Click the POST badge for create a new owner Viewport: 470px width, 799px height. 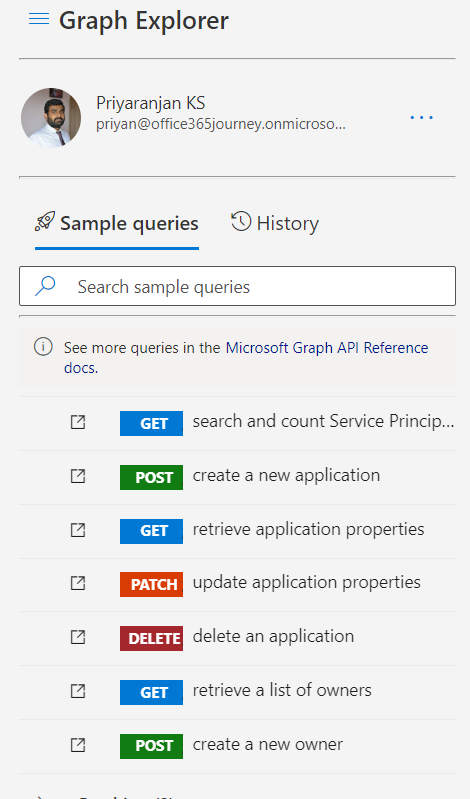(x=151, y=747)
